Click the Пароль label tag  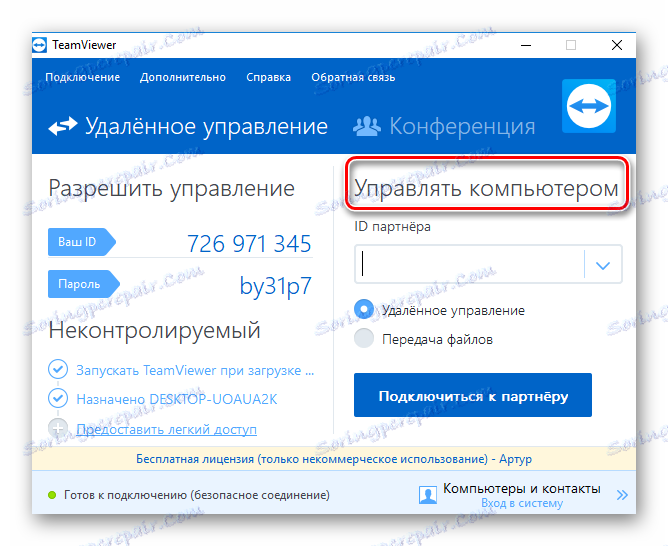pyautogui.click(x=84, y=284)
